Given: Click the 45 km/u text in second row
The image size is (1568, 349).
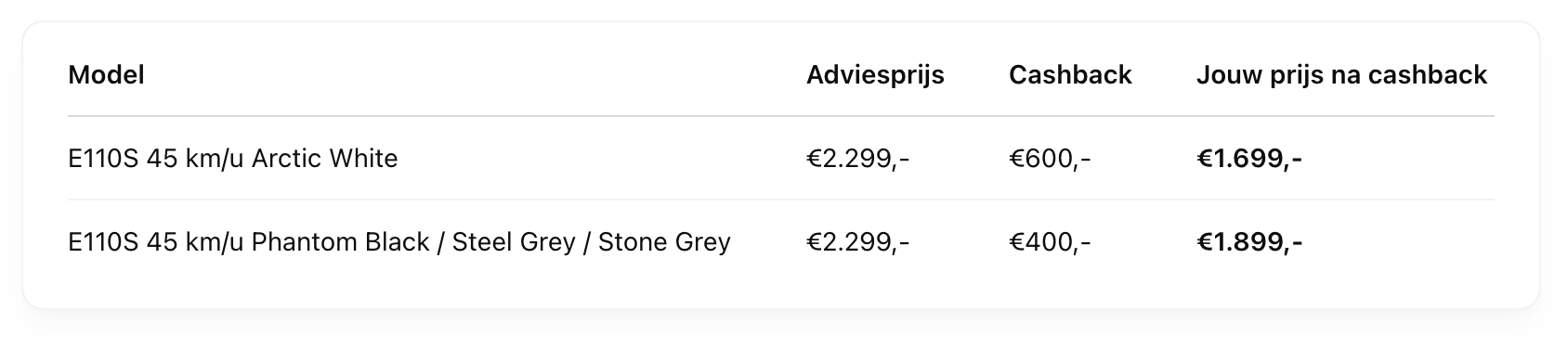Looking at the screenshot, I should [x=195, y=242].
